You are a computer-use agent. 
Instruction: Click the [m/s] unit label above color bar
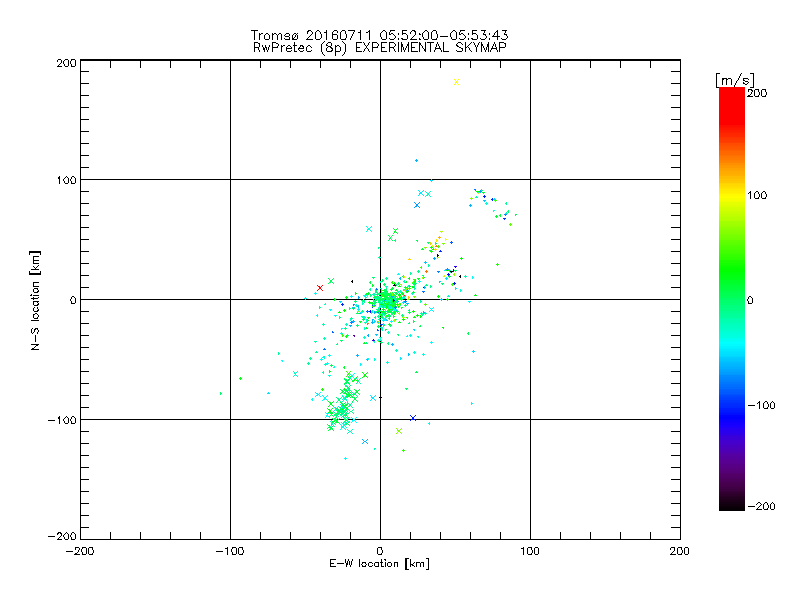click(735, 80)
